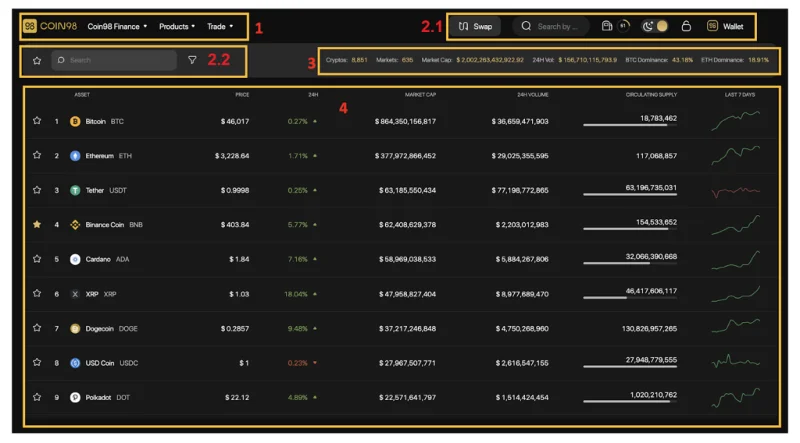Click Dogecoin circulating supply 130,826,957,265

point(649,329)
